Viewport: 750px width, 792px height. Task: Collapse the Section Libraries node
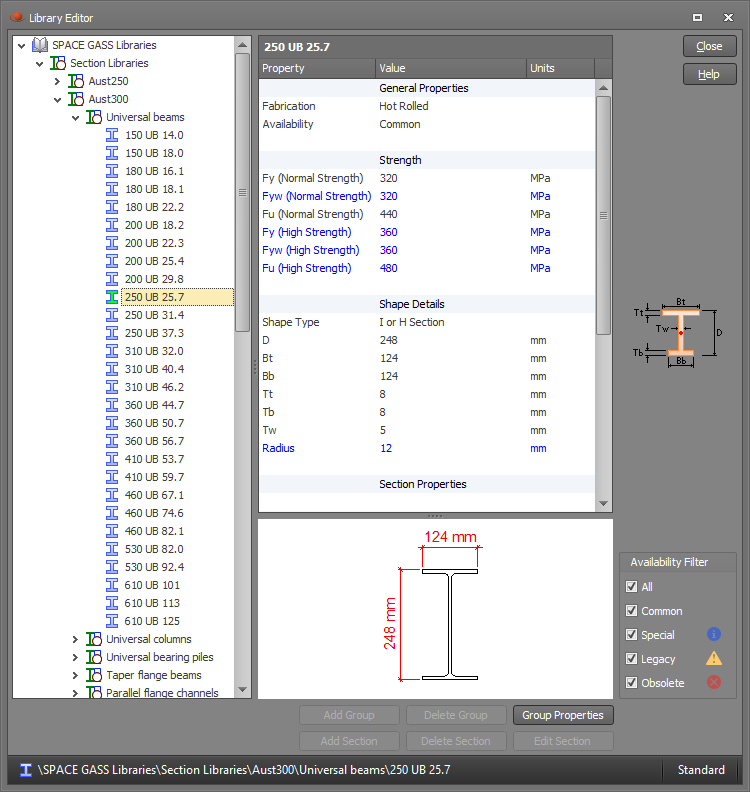coord(39,64)
